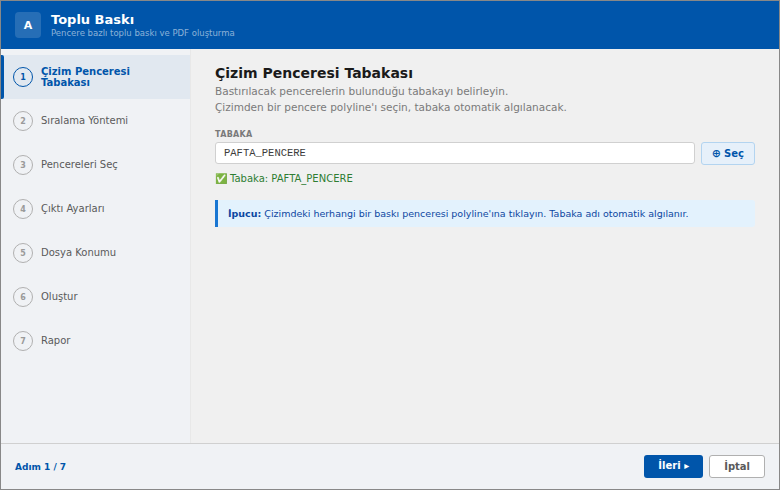Select step 7 circle icon
Screen dimensions: 780x490
pyautogui.click(x=23, y=341)
